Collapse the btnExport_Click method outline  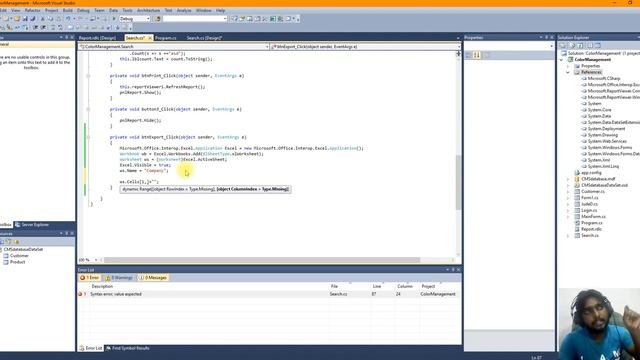[x=88, y=137]
